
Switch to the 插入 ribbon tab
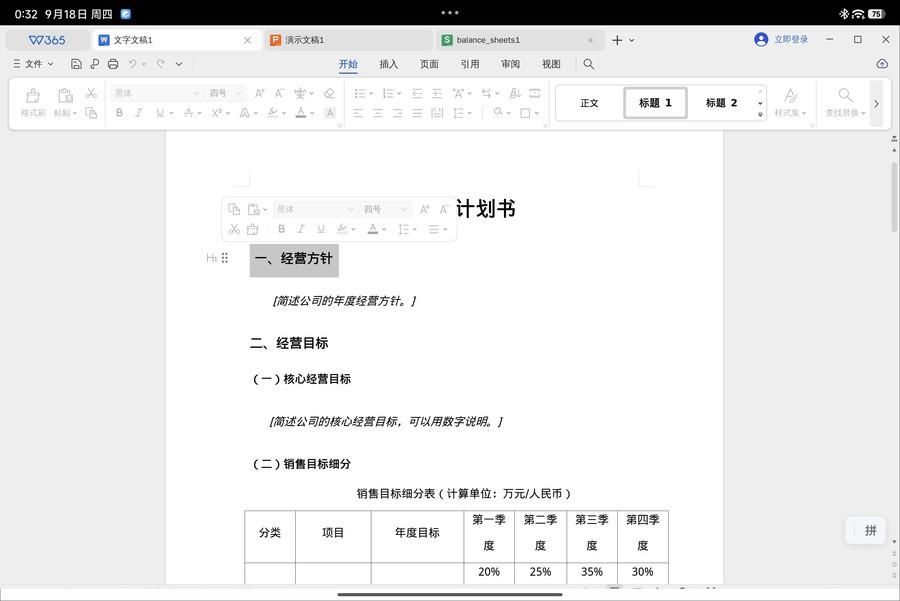click(x=388, y=64)
